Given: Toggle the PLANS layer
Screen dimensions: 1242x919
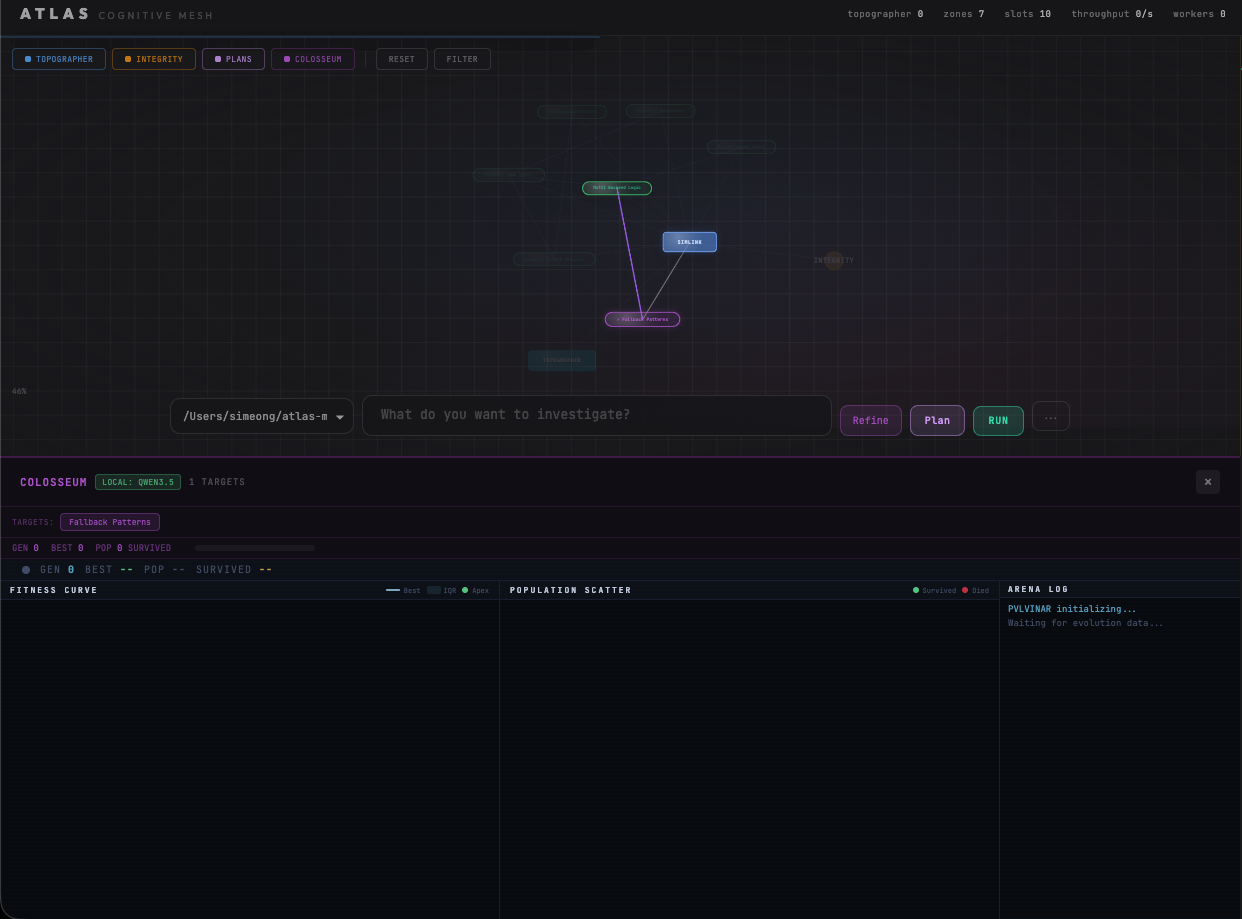Looking at the screenshot, I should (233, 59).
